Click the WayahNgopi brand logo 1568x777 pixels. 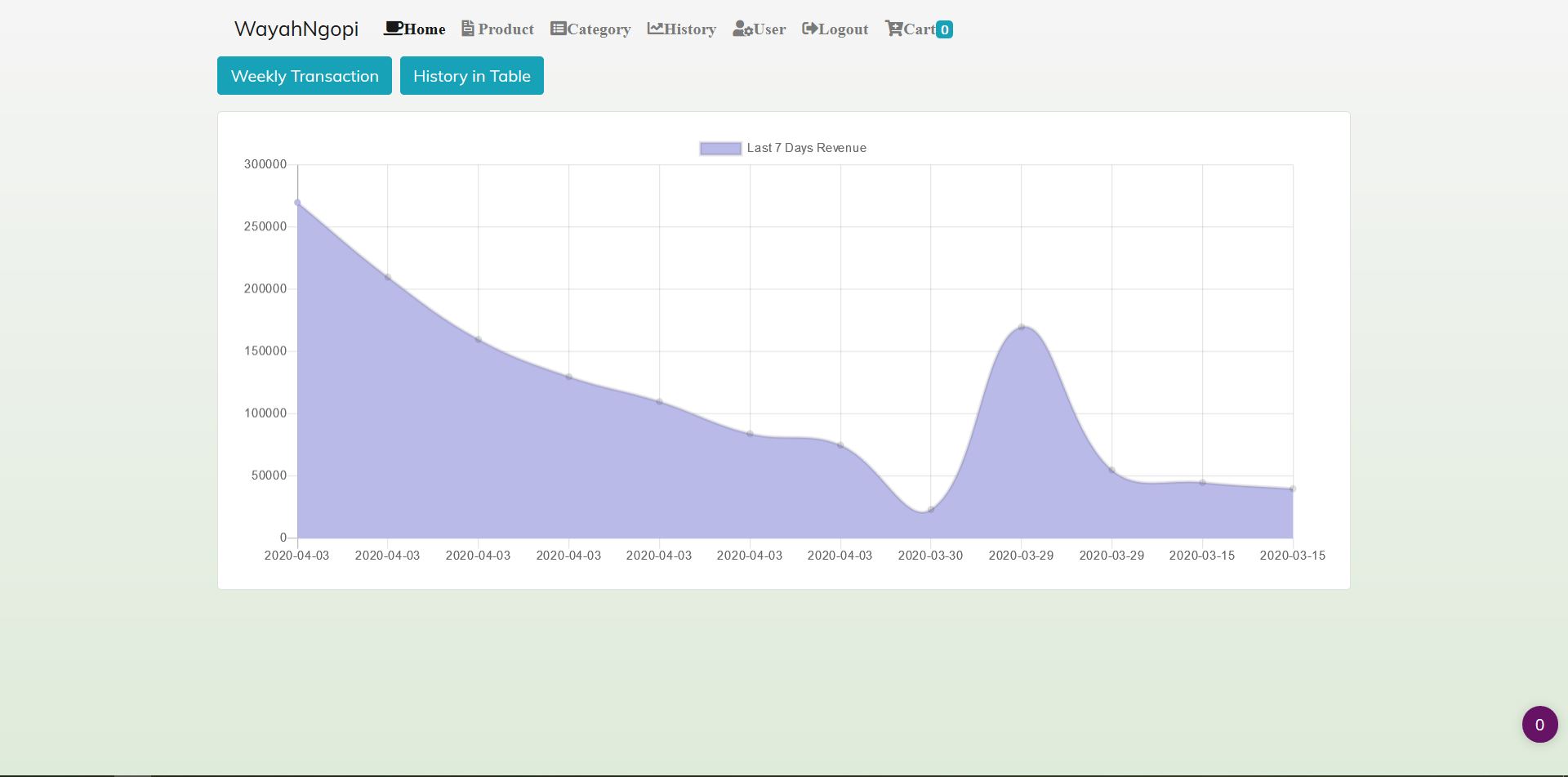(x=296, y=29)
